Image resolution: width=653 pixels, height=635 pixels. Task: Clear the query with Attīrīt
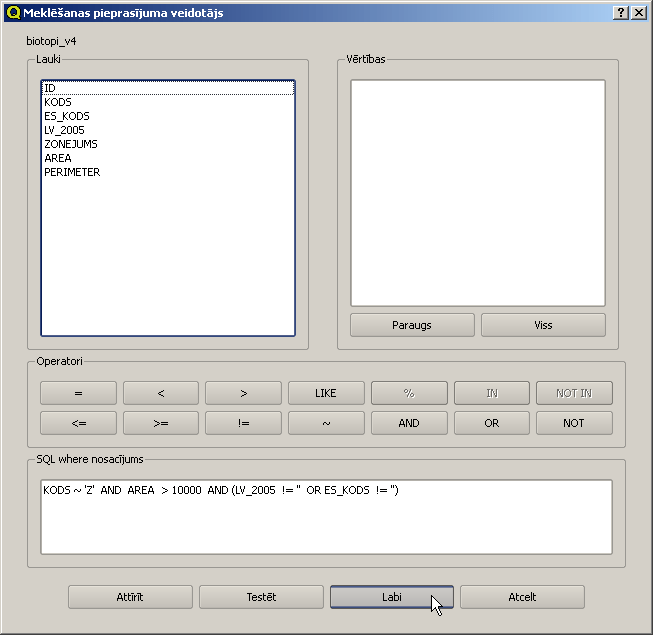pyautogui.click(x=130, y=597)
